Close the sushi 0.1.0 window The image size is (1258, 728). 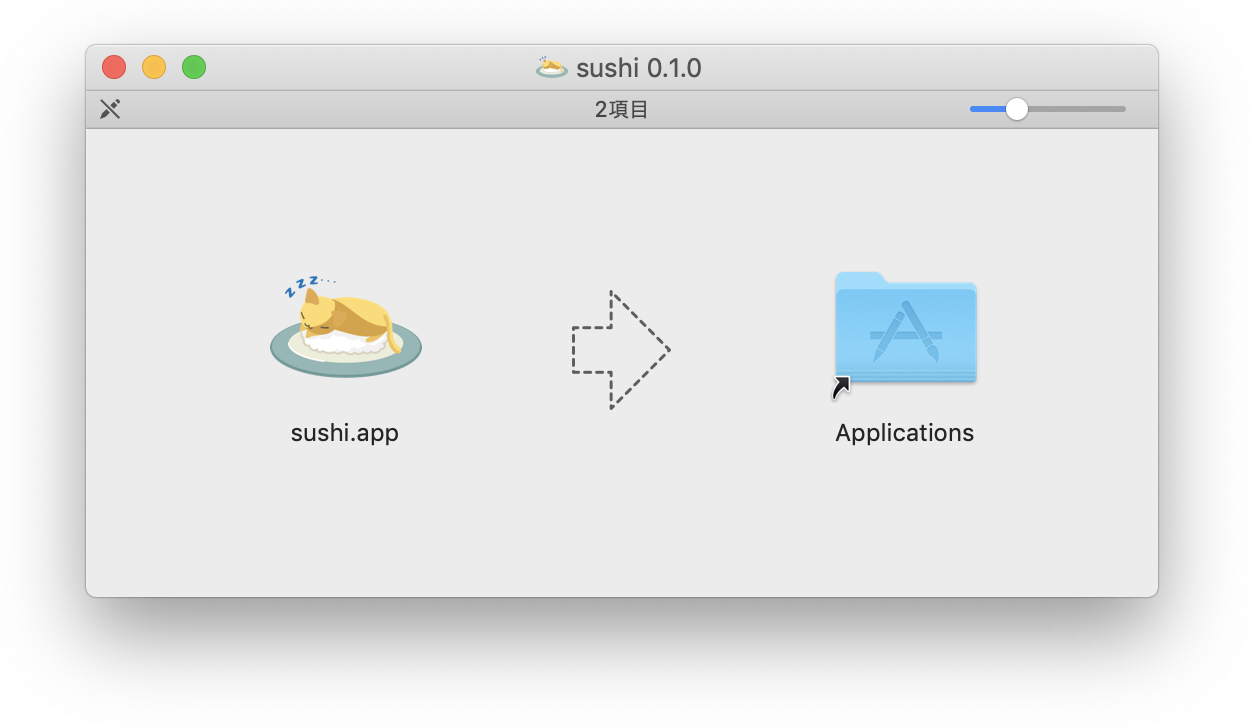[114, 67]
